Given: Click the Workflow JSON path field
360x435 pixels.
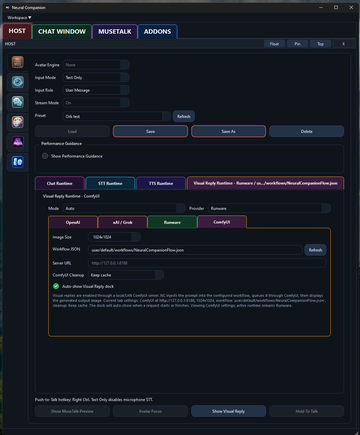Looking at the screenshot, I should [195, 250].
